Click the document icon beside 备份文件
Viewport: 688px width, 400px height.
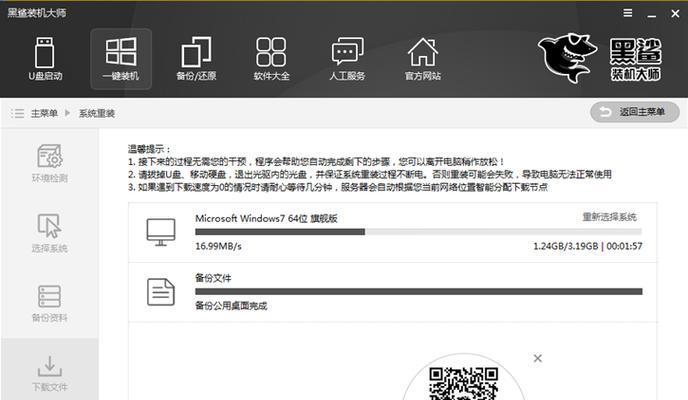(161, 292)
